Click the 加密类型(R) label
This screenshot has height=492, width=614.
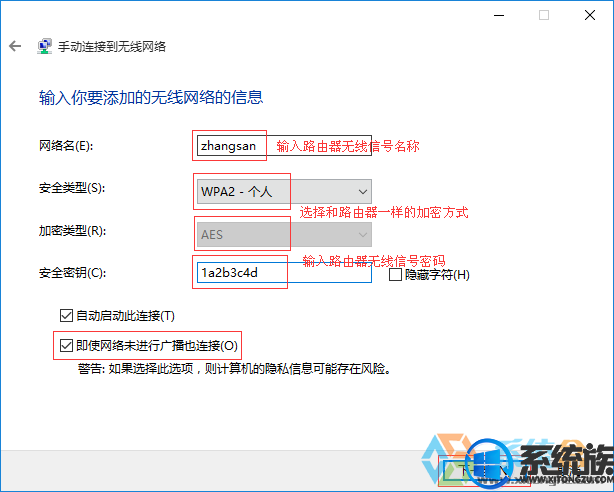(x=72, y=231)
